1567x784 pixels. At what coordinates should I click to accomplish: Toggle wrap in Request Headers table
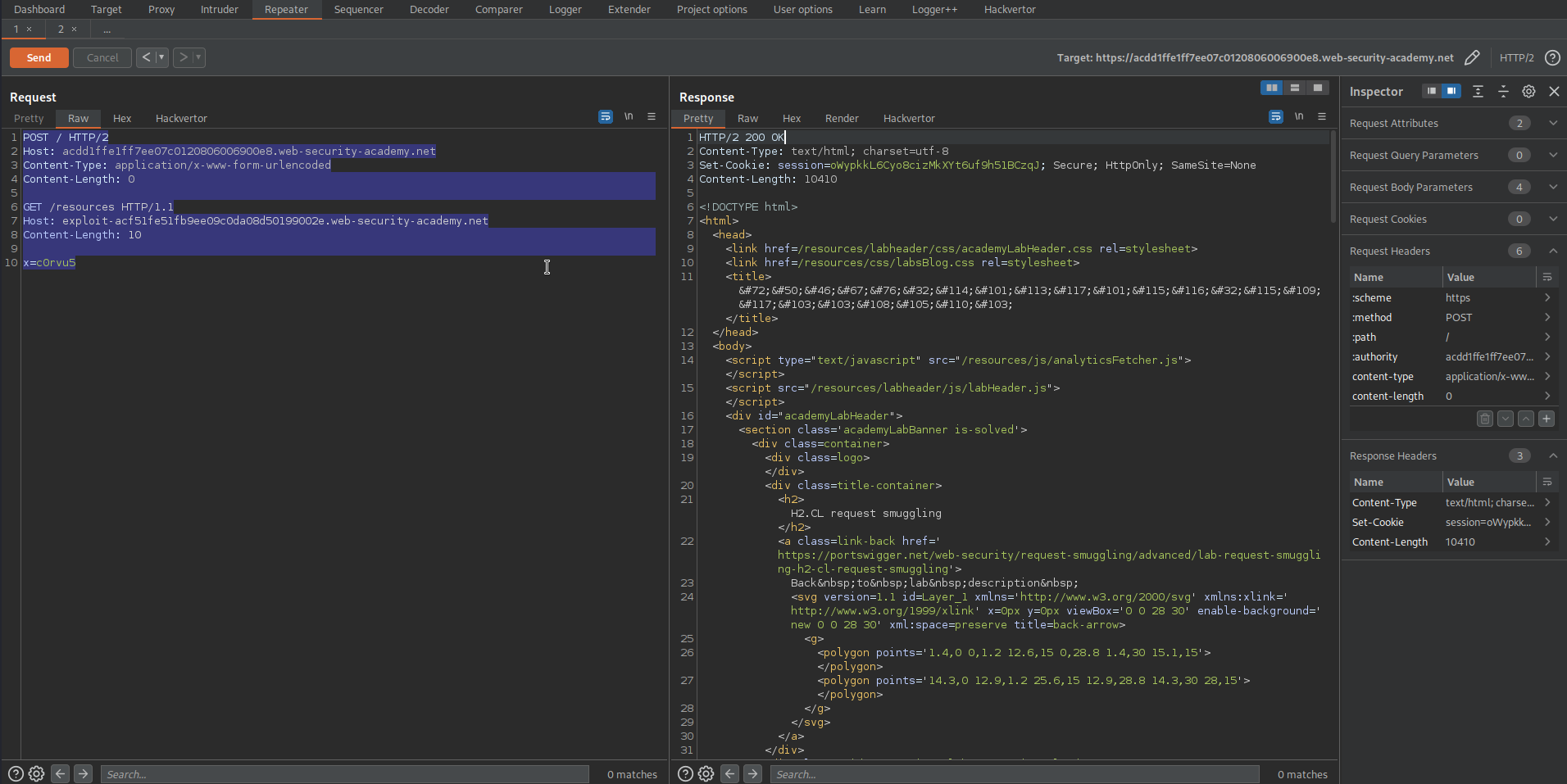tap(1547, 277)
